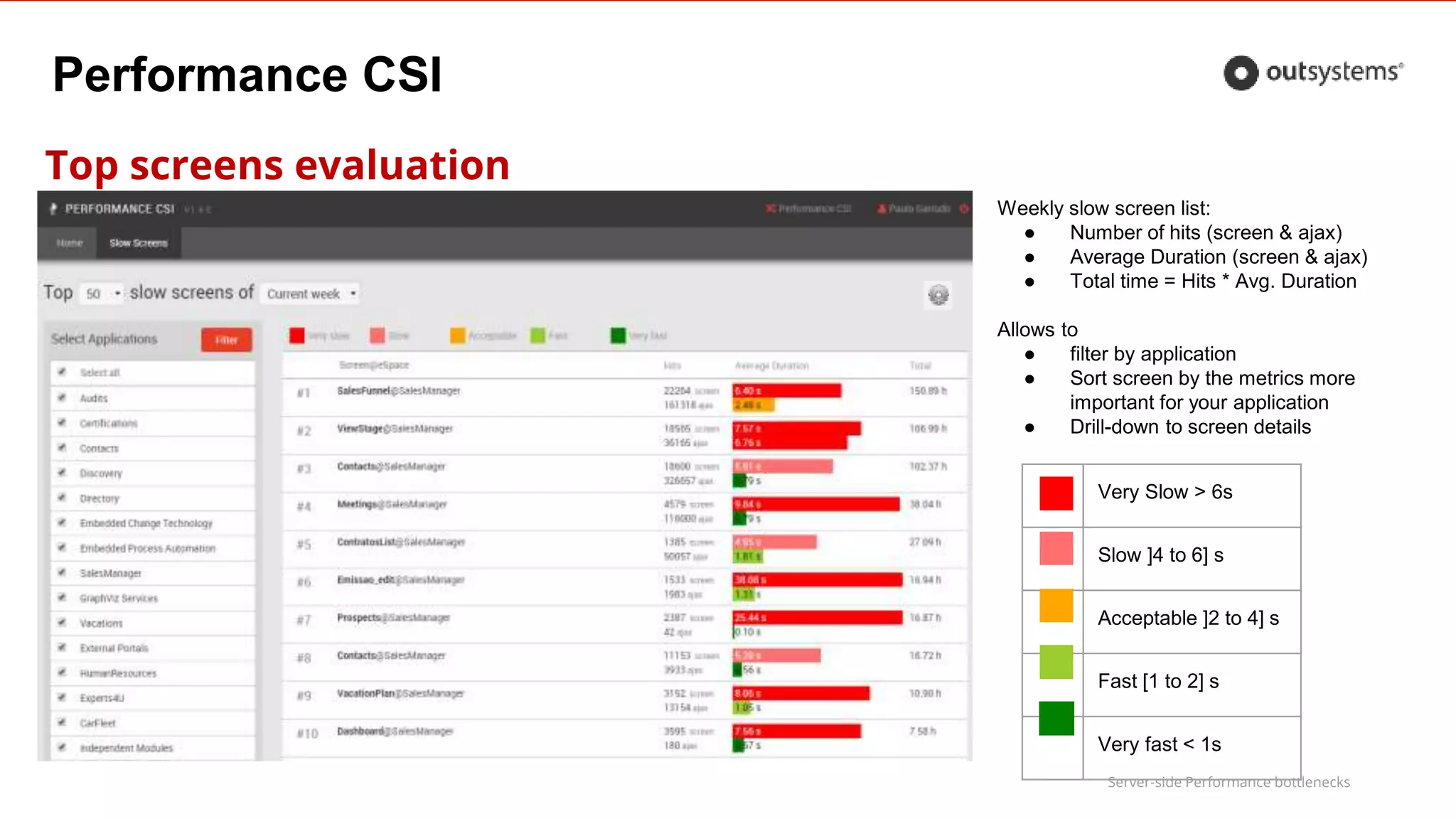The image size is (1456, 819).
Task: Open the Slow Screens tab
Action: pos(139,243)
